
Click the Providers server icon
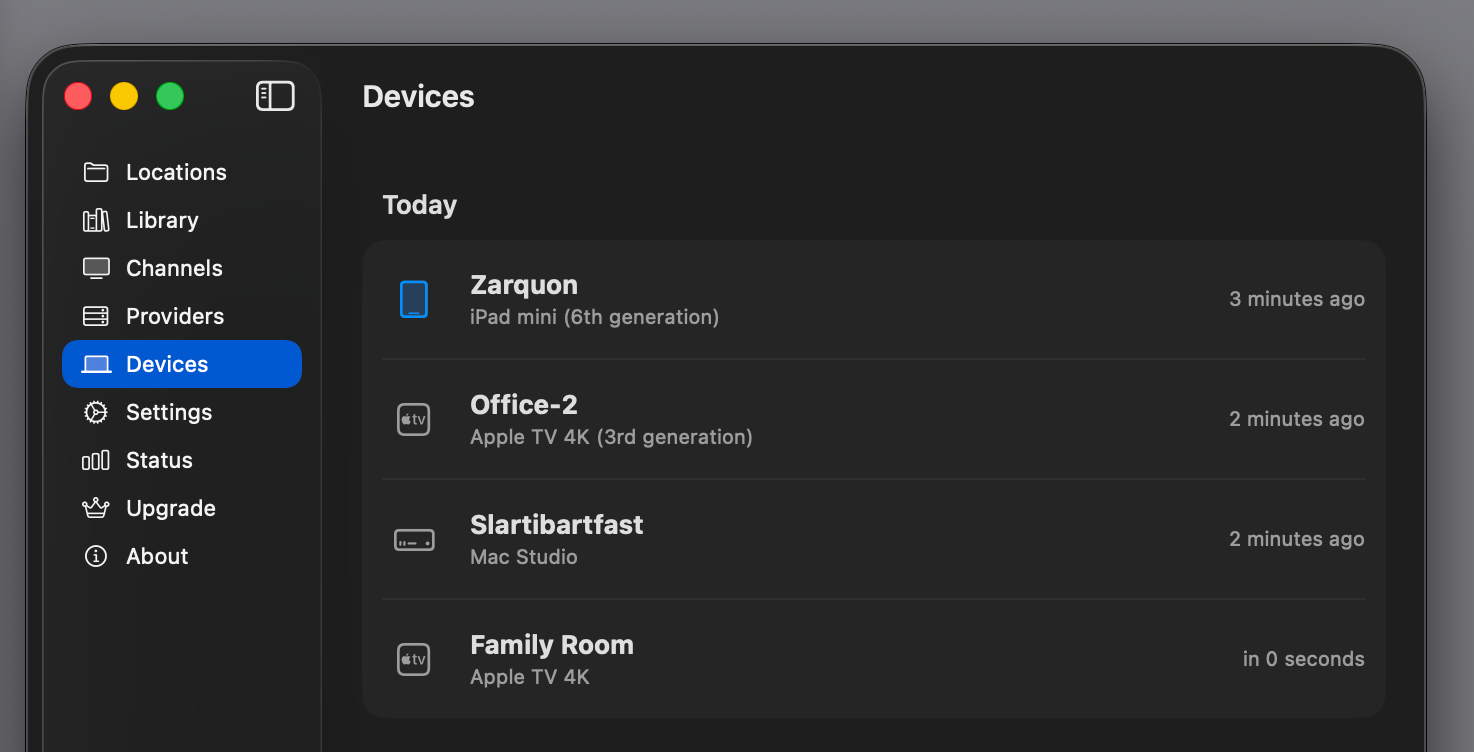point(96,316)
